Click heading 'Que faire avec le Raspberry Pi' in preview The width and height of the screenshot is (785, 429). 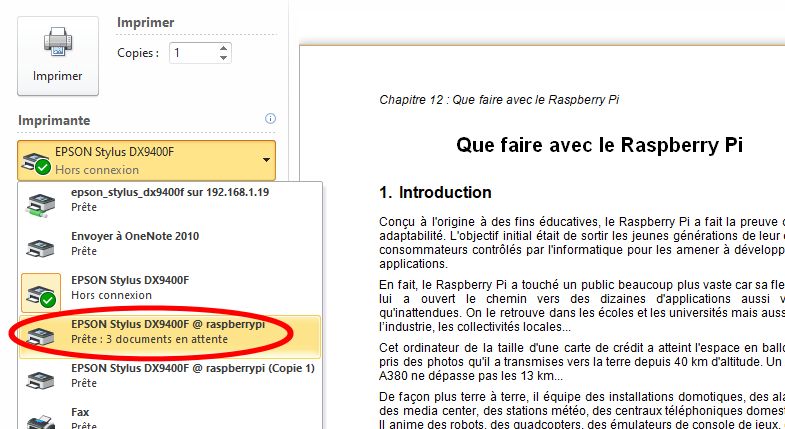click(599, 145)
